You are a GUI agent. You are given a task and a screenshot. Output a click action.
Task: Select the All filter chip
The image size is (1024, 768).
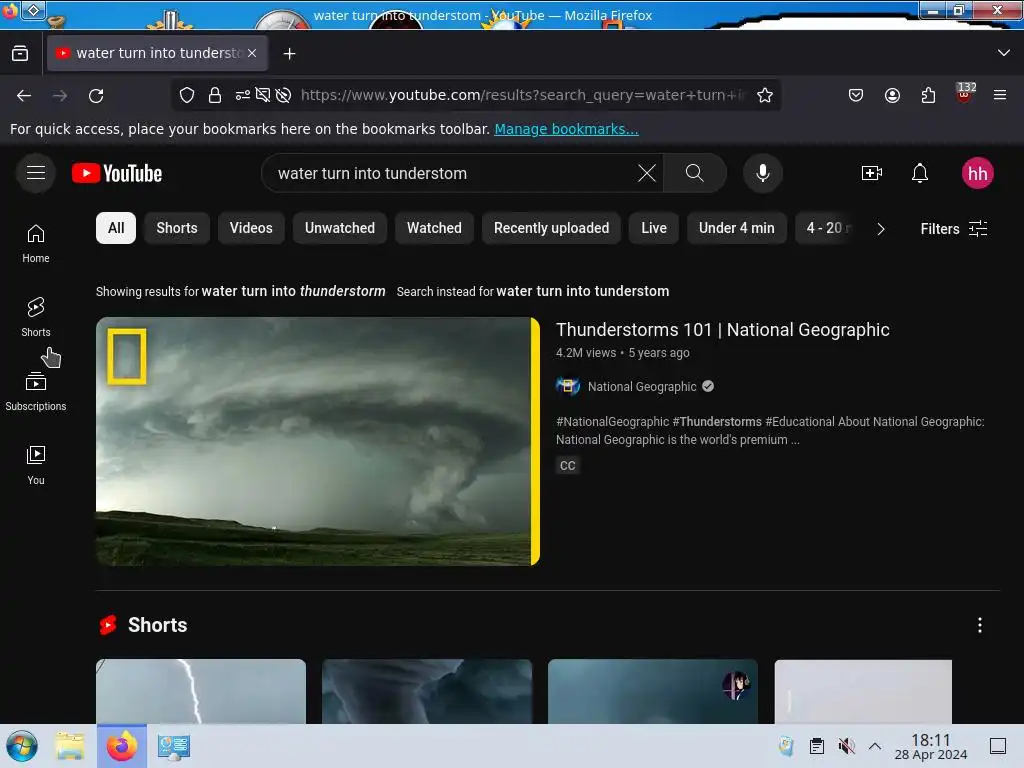coord(116,228)
